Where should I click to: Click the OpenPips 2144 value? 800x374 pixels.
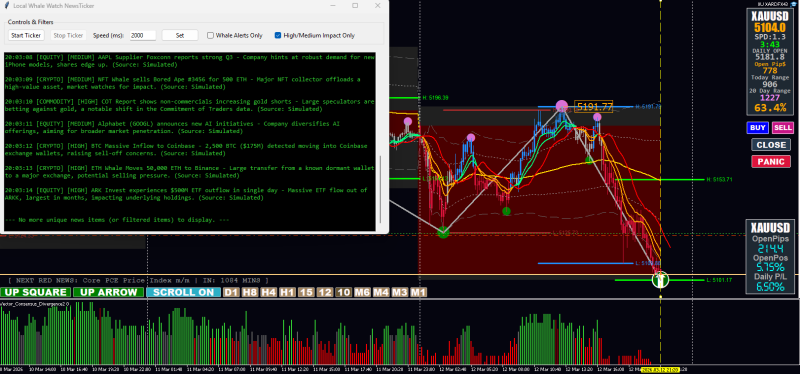coord(770,249)
